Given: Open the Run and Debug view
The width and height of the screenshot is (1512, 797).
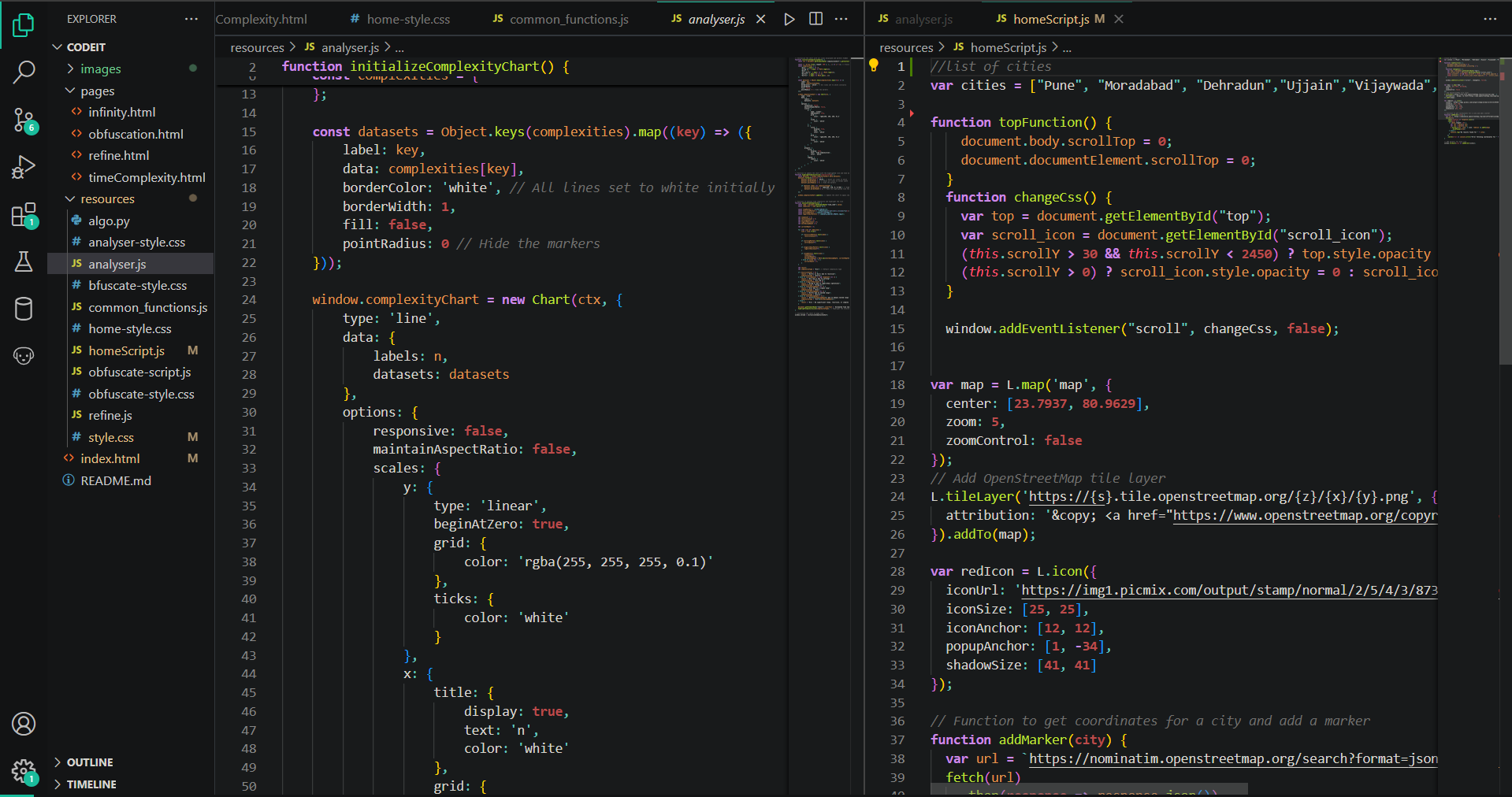Looking at the screenshot, I should [24, 167].
